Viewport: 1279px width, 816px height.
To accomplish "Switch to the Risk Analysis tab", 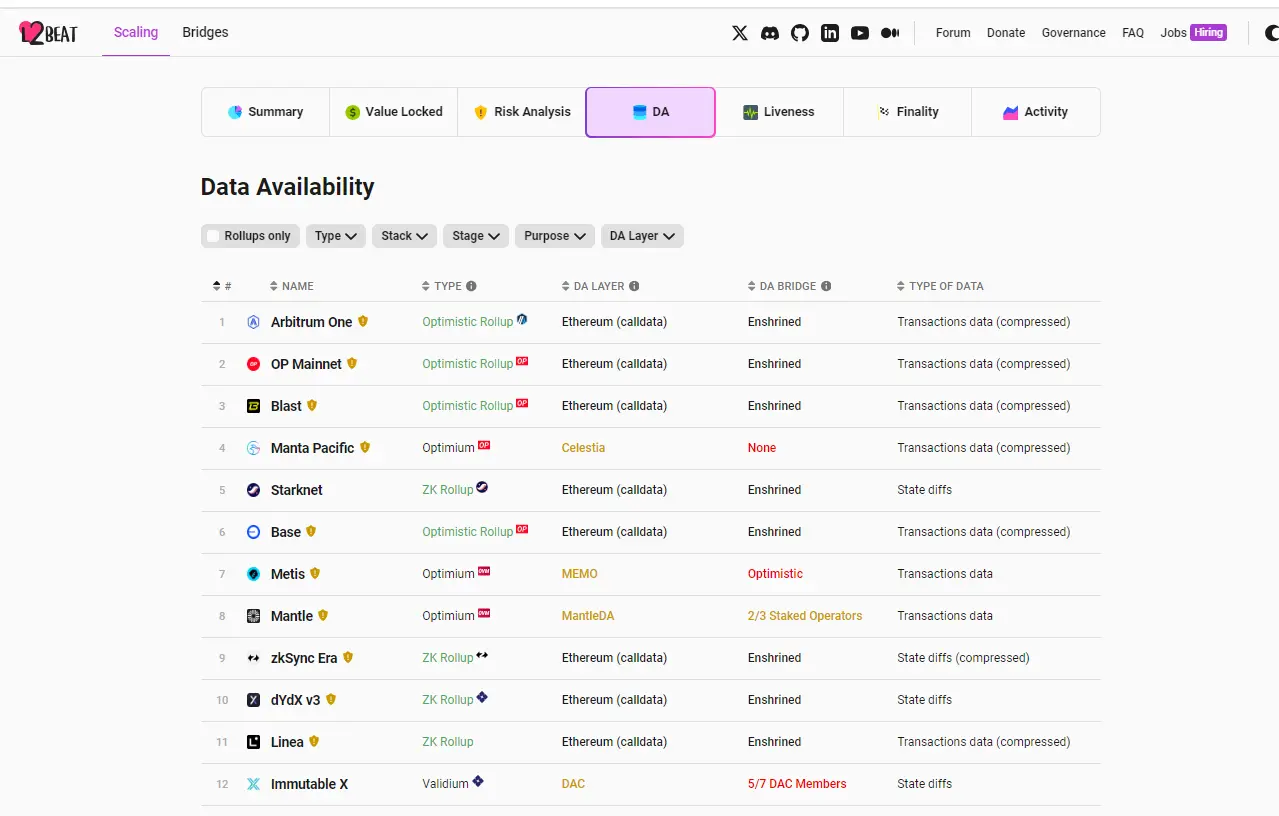I will pos(522,112).
